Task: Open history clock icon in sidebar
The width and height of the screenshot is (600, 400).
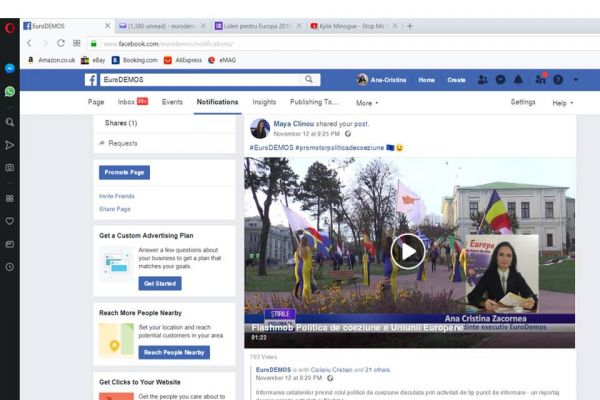Action: [10, 267]
